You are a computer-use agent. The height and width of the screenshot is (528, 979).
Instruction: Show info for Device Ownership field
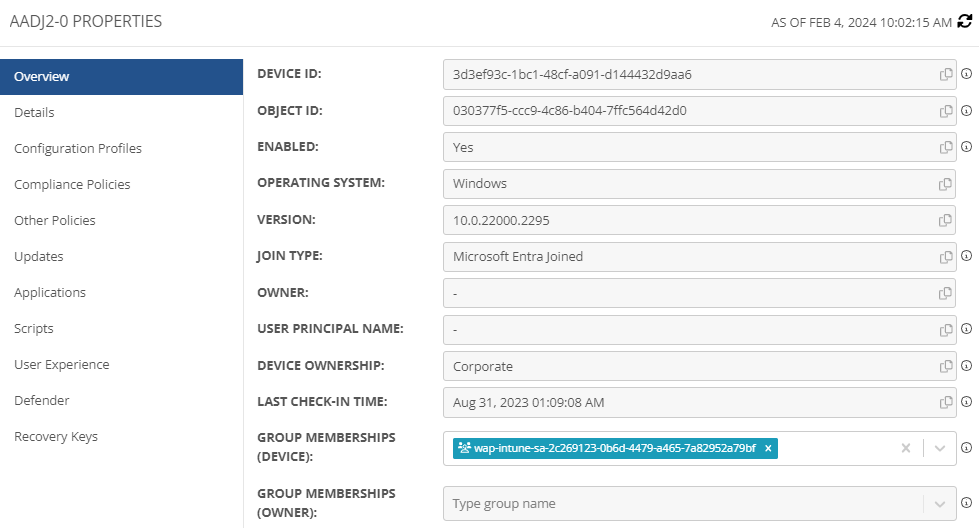click(967, 366)
